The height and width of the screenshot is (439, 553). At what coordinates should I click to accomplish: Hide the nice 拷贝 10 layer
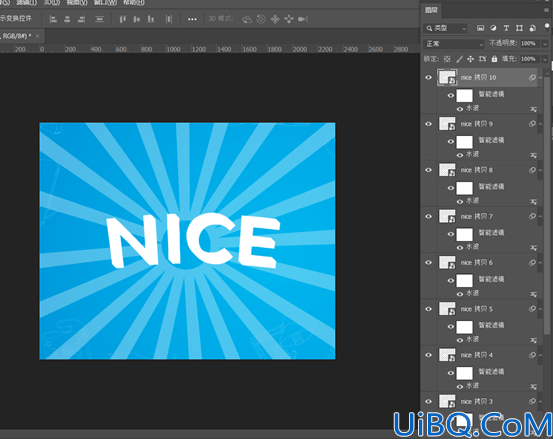[429, 78]
